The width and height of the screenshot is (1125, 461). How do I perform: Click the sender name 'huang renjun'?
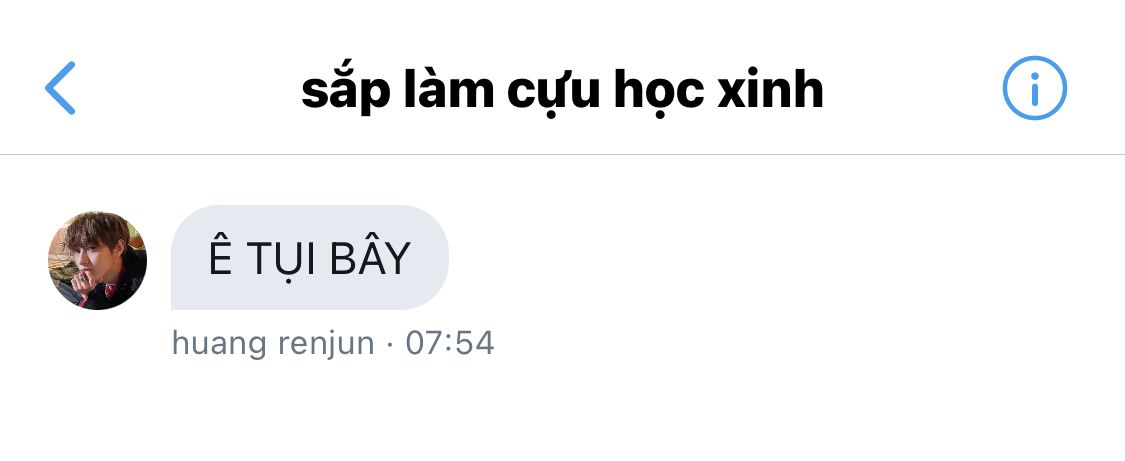273,343
